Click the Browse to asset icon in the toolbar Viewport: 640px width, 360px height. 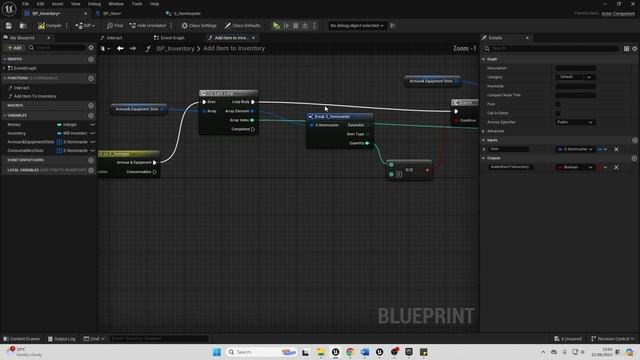coord(23,26)
